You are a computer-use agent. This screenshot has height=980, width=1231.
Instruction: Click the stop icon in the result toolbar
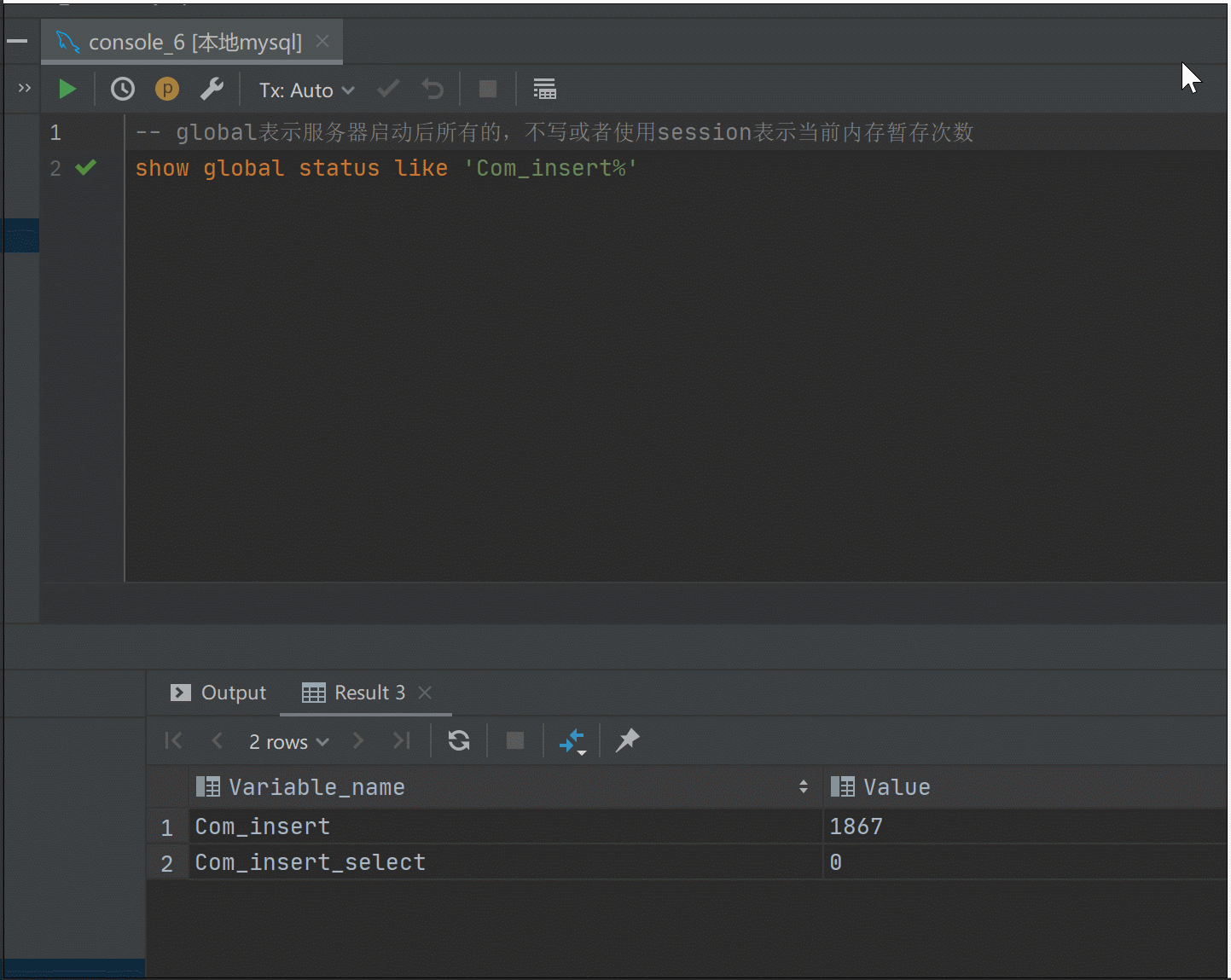[515, 740]
